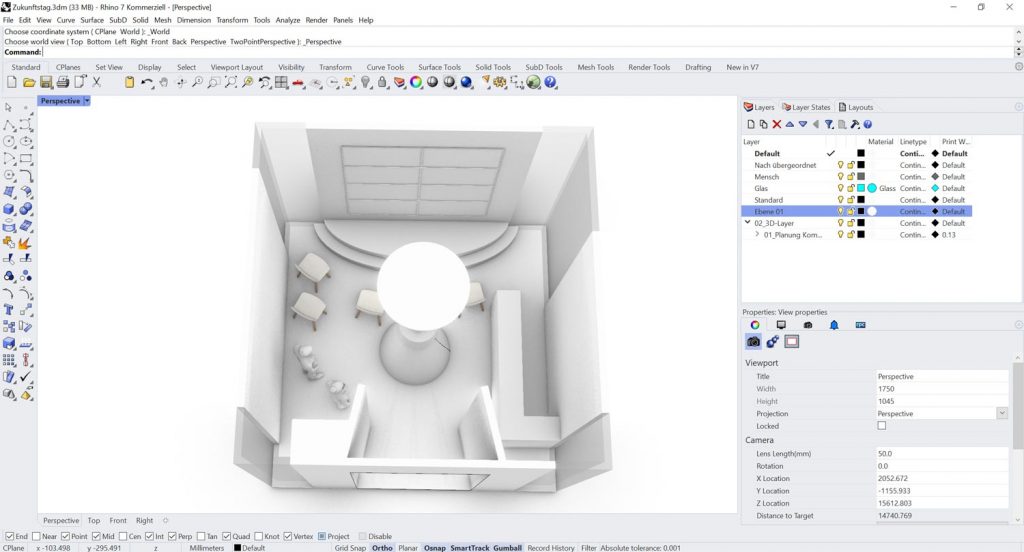Switch to the Layer States tab
Viewport: 1024px width, 552px height.
tap(806, 107)
